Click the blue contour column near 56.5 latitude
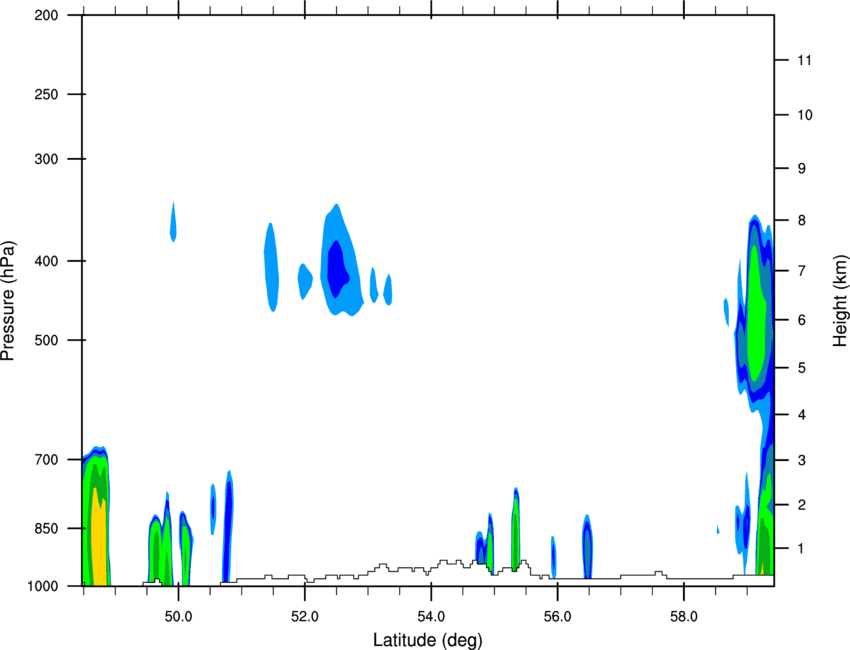850x650 pixels. point(587,546)
